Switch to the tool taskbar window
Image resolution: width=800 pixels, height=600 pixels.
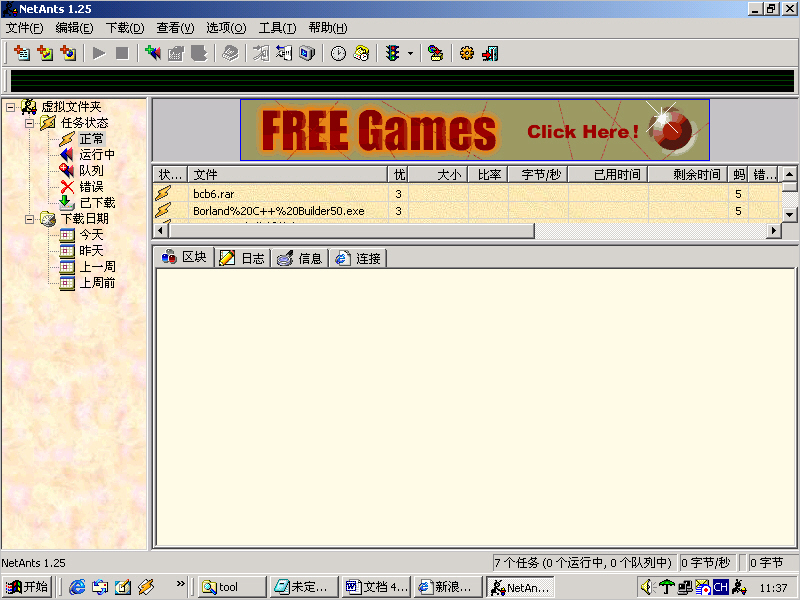232,587
